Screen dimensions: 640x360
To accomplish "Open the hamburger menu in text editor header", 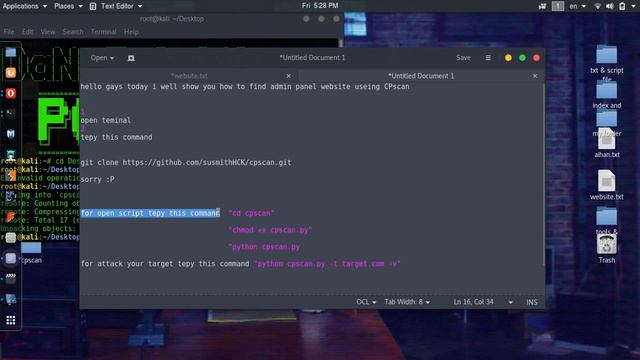I will 488,58.
